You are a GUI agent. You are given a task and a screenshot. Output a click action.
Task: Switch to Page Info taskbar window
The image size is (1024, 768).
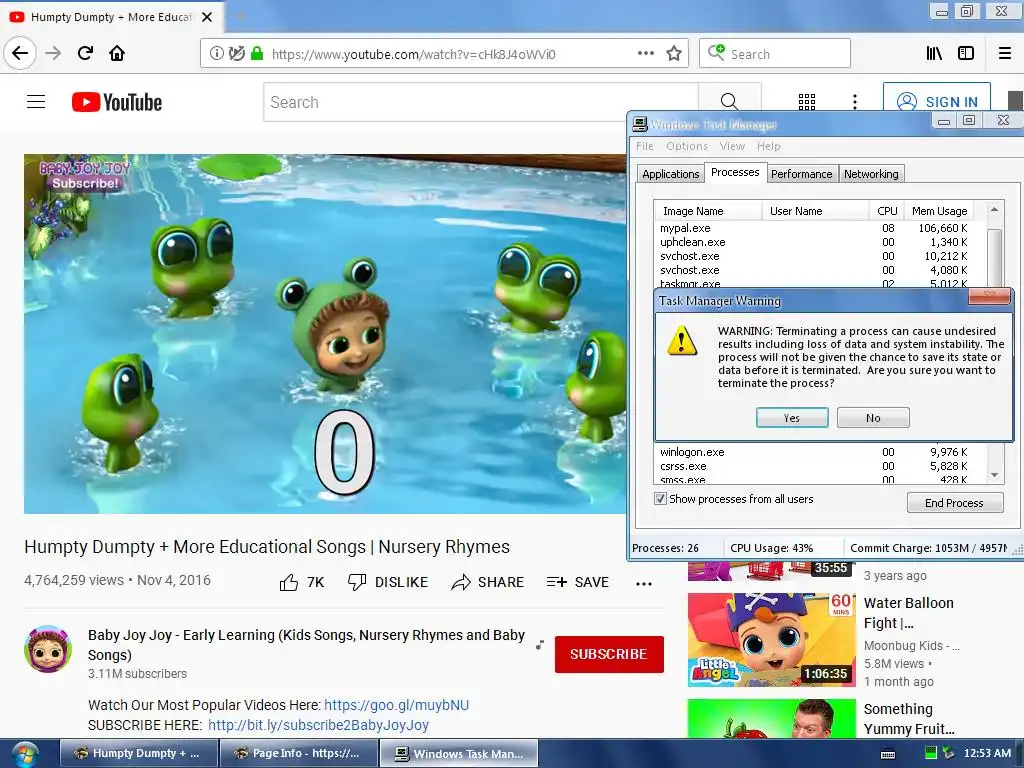(298, 753)
